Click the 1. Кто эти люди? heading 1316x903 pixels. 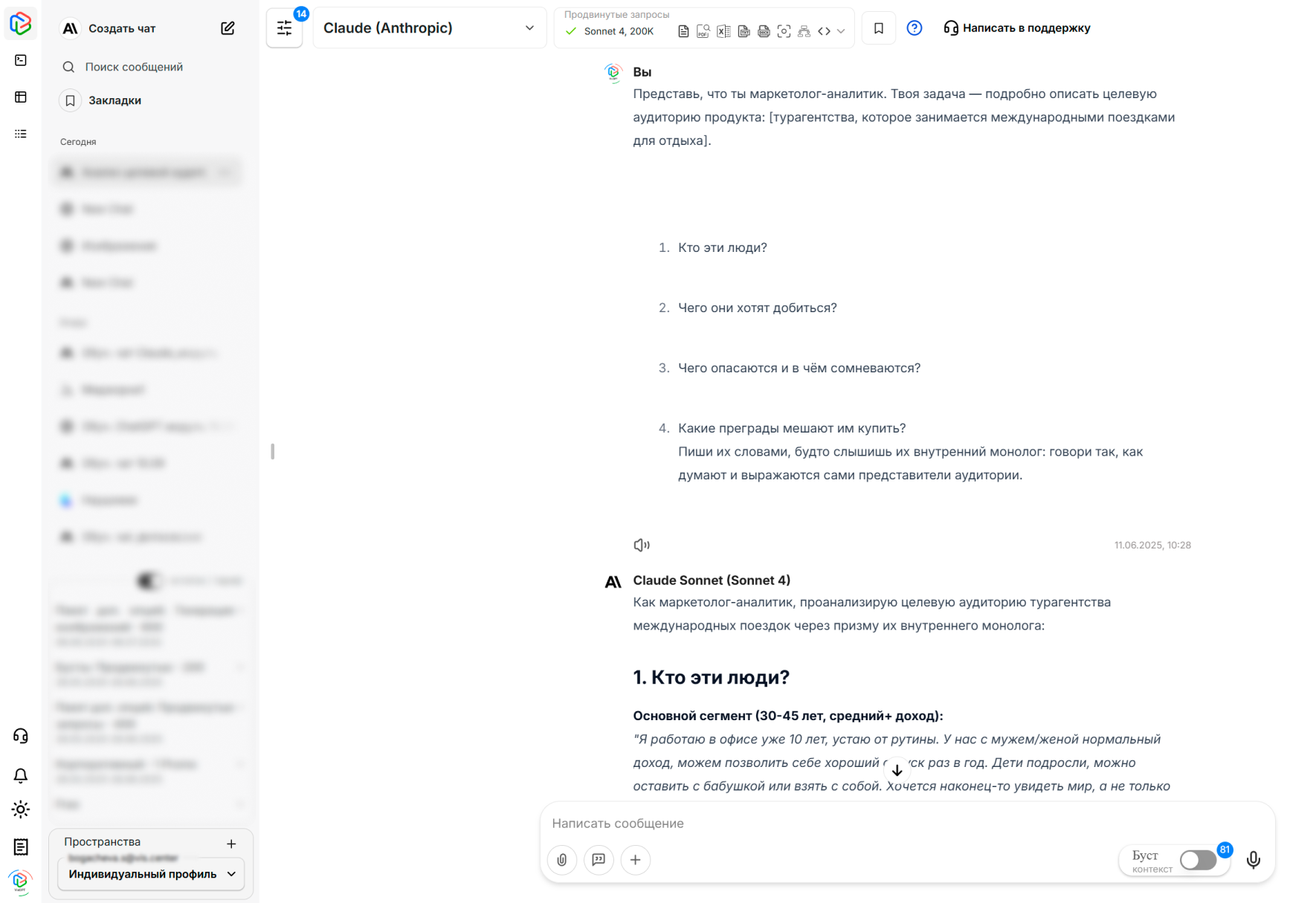[711, 677]
